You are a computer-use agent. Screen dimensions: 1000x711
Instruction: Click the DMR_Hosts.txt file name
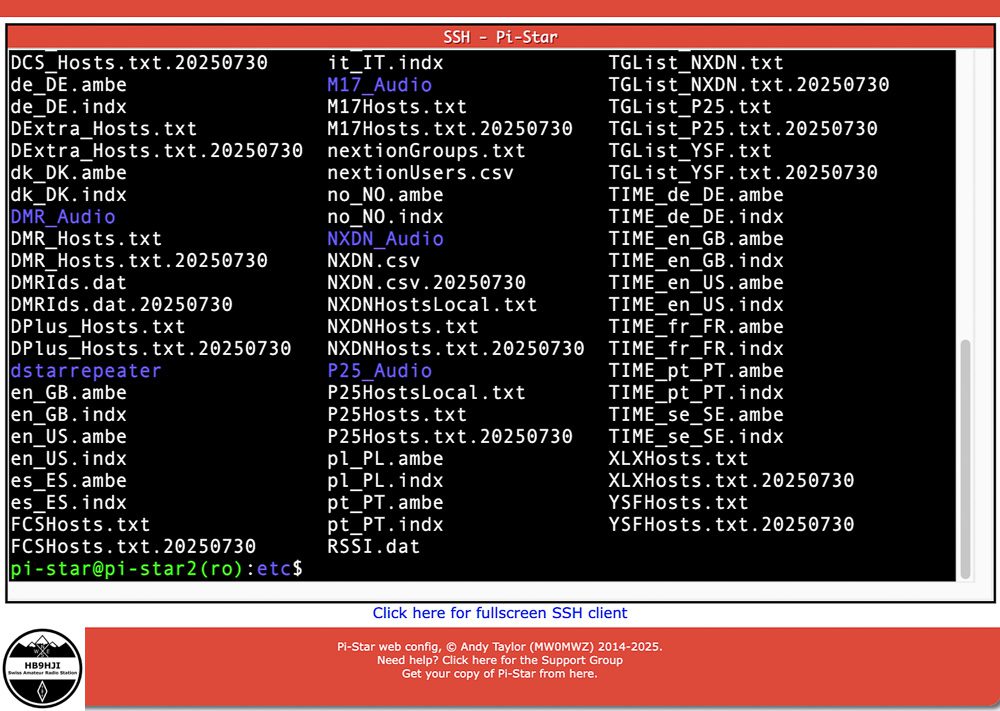(86, 238)
